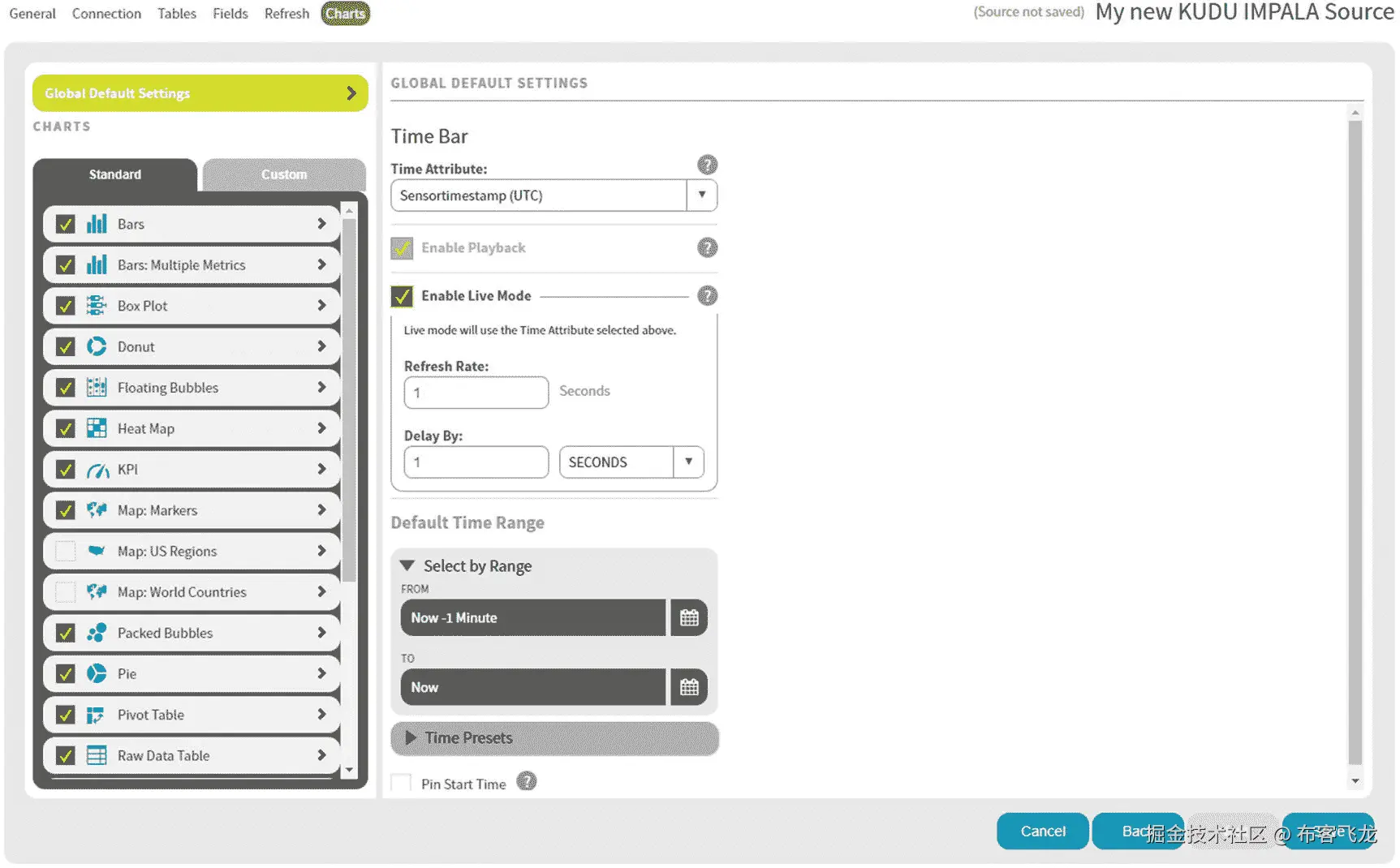Viewport: 1400px width, 868px height.
Task: Select the Standard charts tab
Action: [x=115, y=174]
